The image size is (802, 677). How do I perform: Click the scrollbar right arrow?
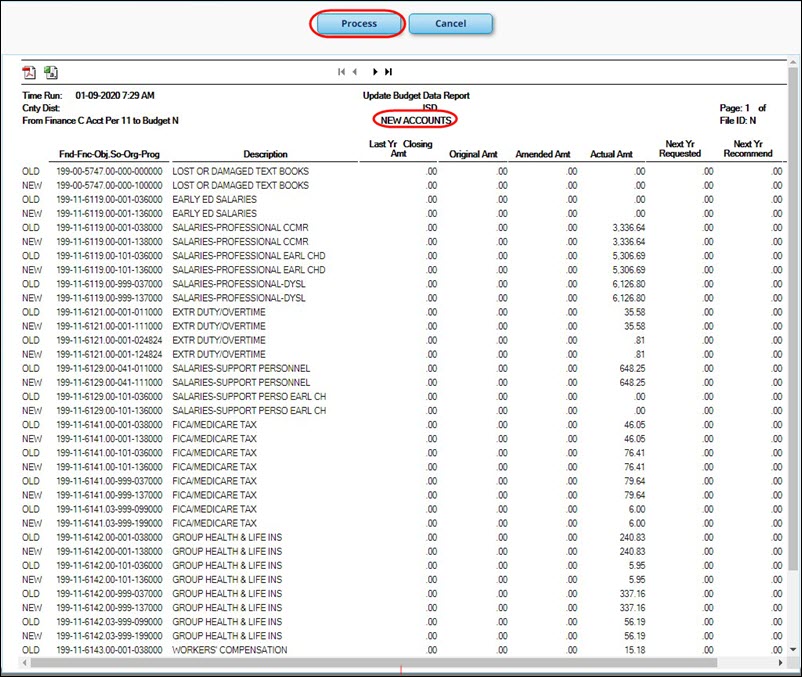[x=779, y=662]
